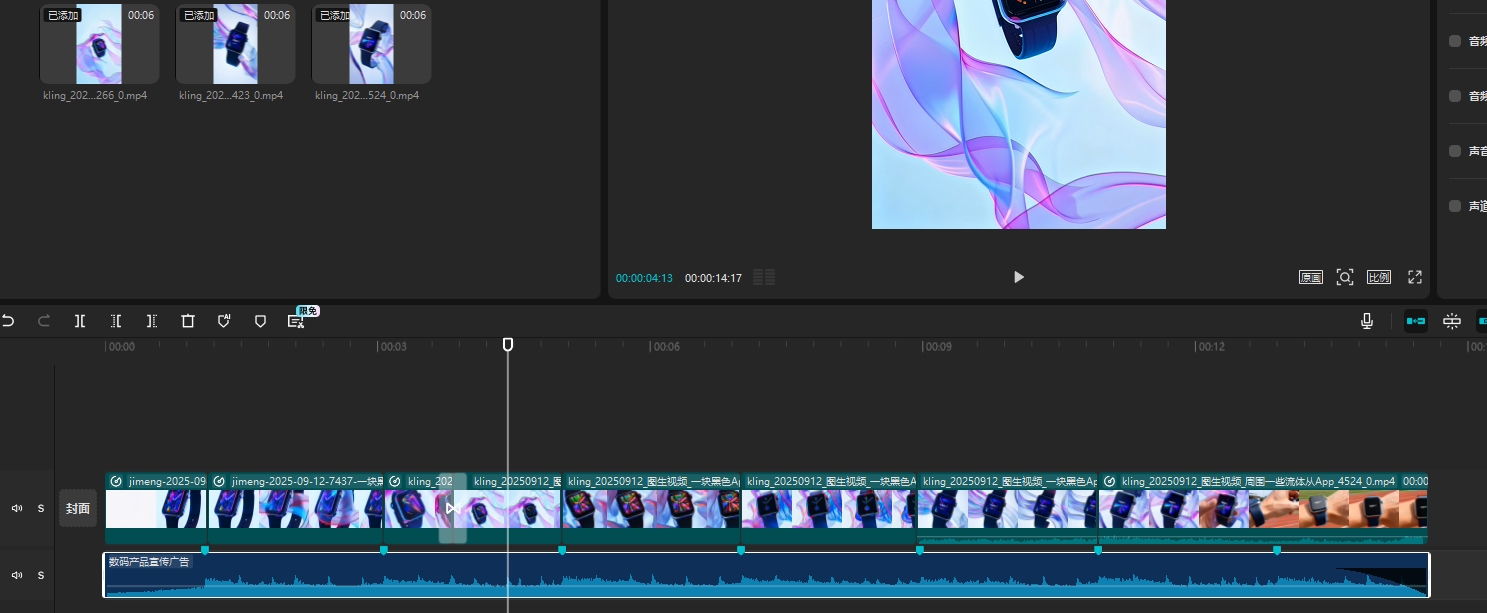Click the 原画 original quality icon
1487x613 pixels.
click(x=1311, y=277)
